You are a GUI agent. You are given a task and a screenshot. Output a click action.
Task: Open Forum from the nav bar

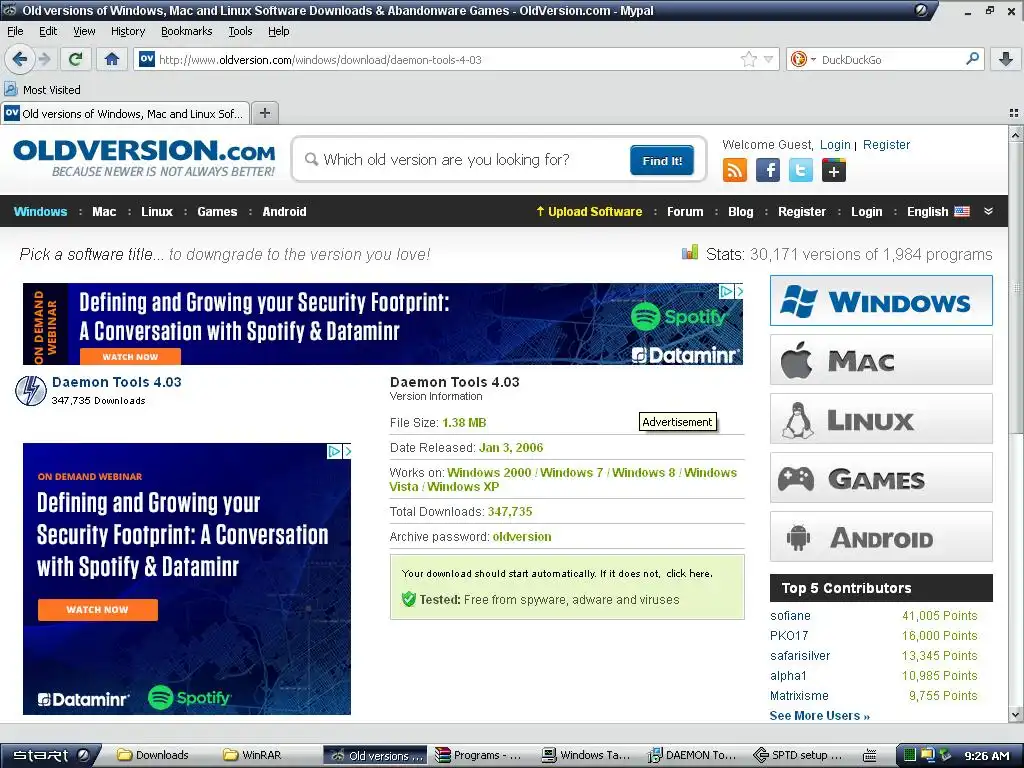tap(685, 211)
